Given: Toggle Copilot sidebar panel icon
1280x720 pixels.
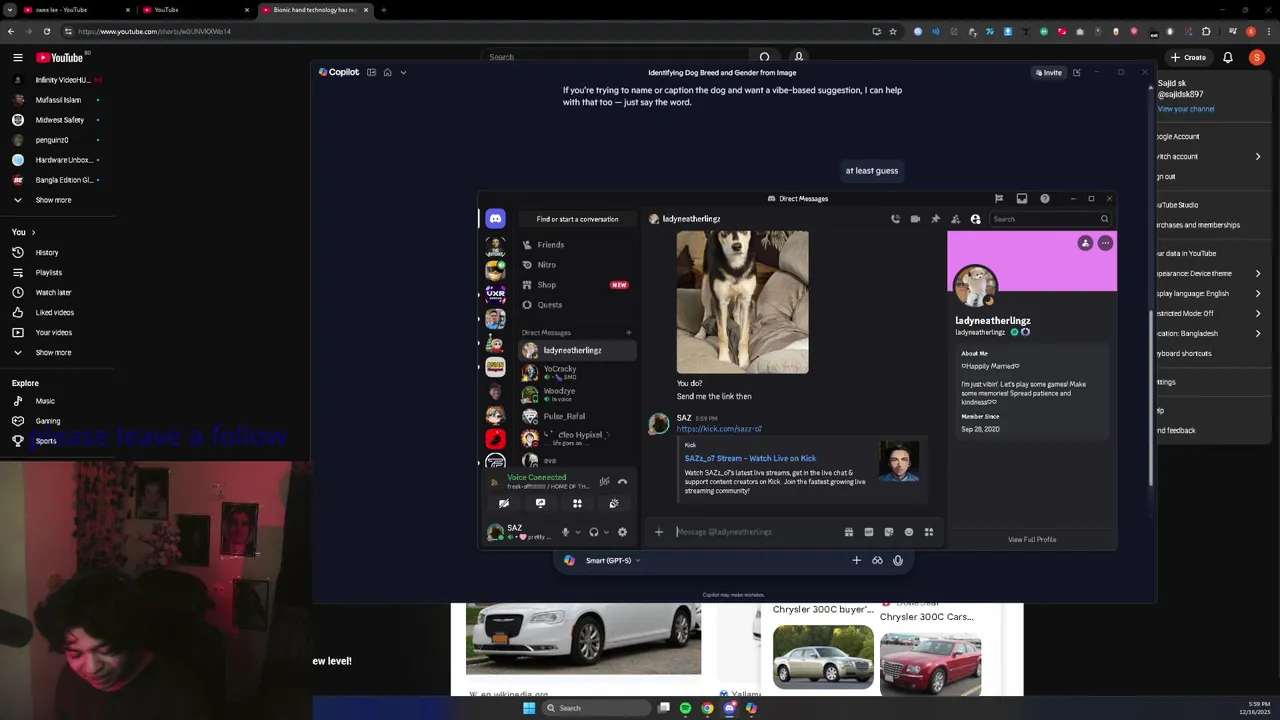Looking at the screenshot, I should [x=371, y=72].
